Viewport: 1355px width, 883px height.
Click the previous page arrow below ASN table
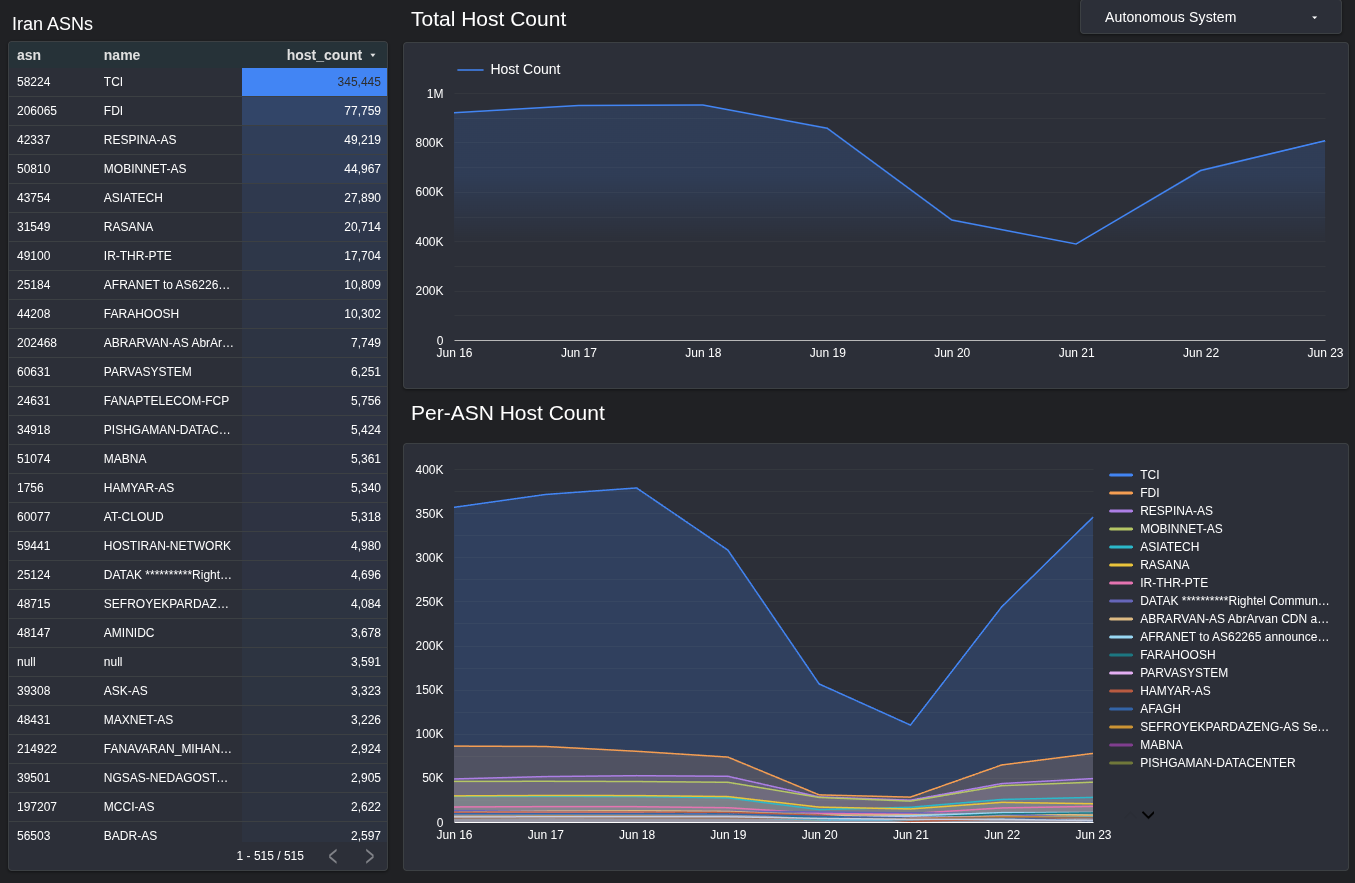[x=333, y=856]
